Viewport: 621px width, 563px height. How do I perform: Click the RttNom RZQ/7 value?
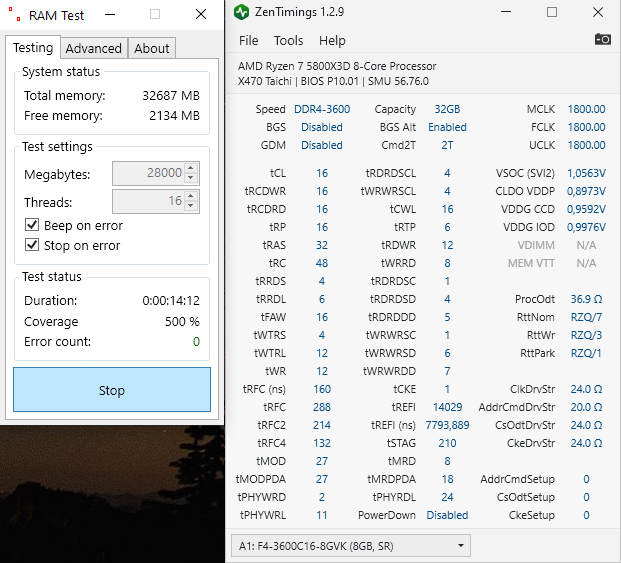click(x=586, y=317)
